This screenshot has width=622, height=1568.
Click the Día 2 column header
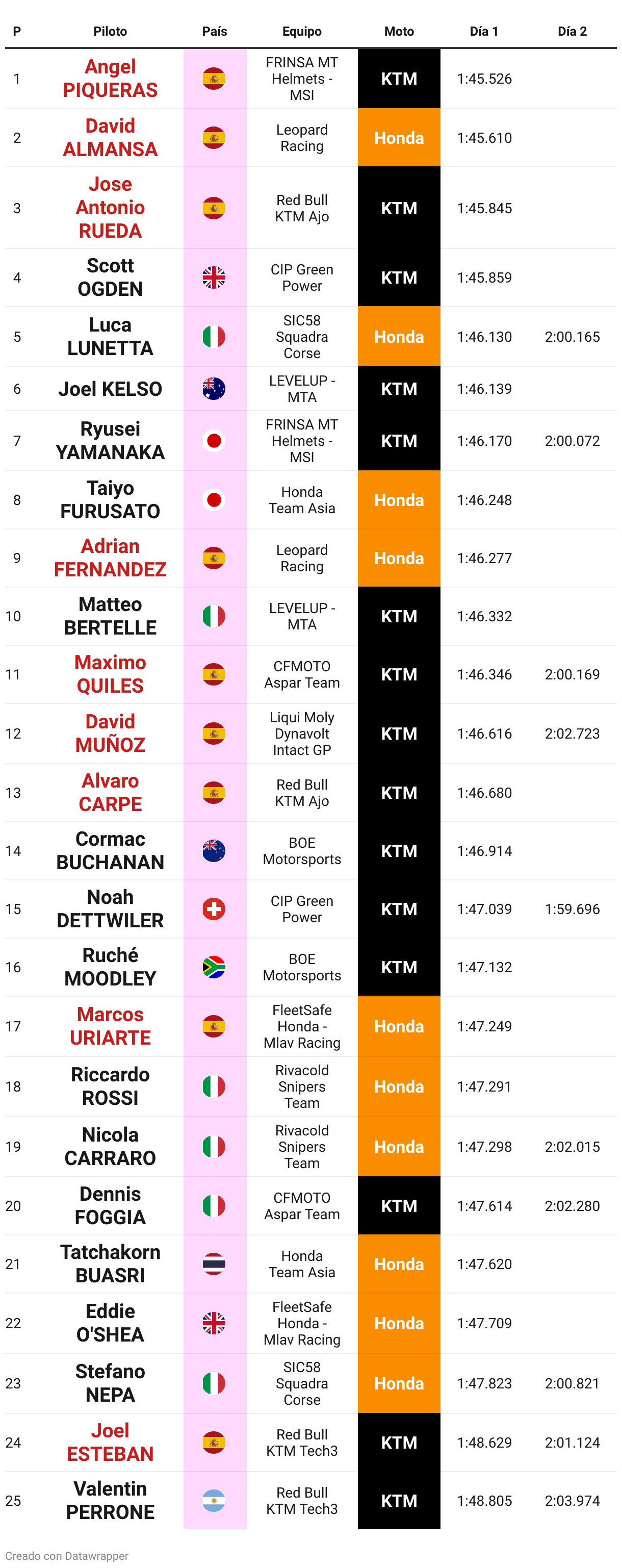coord(572,31)
